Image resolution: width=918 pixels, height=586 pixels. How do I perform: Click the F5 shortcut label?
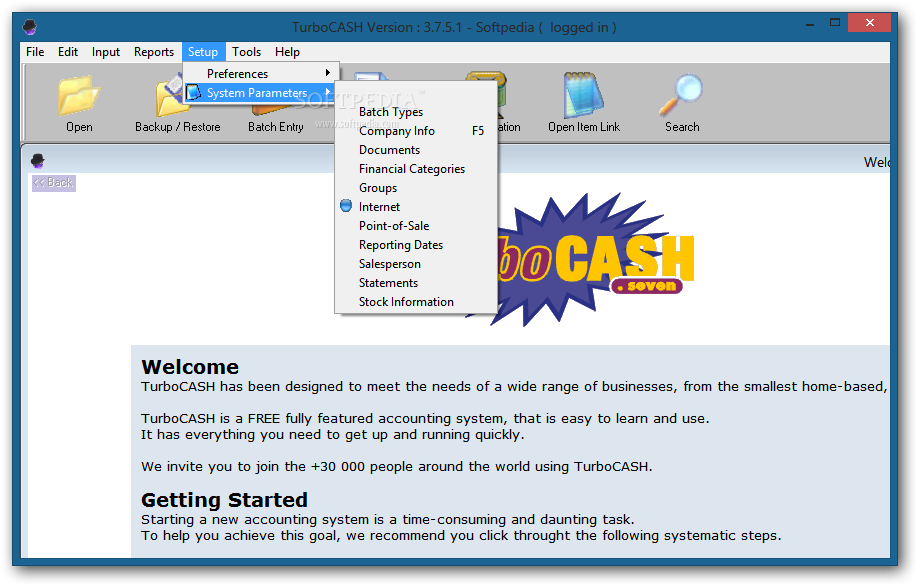pyautogui.click(x=478, y=131)
